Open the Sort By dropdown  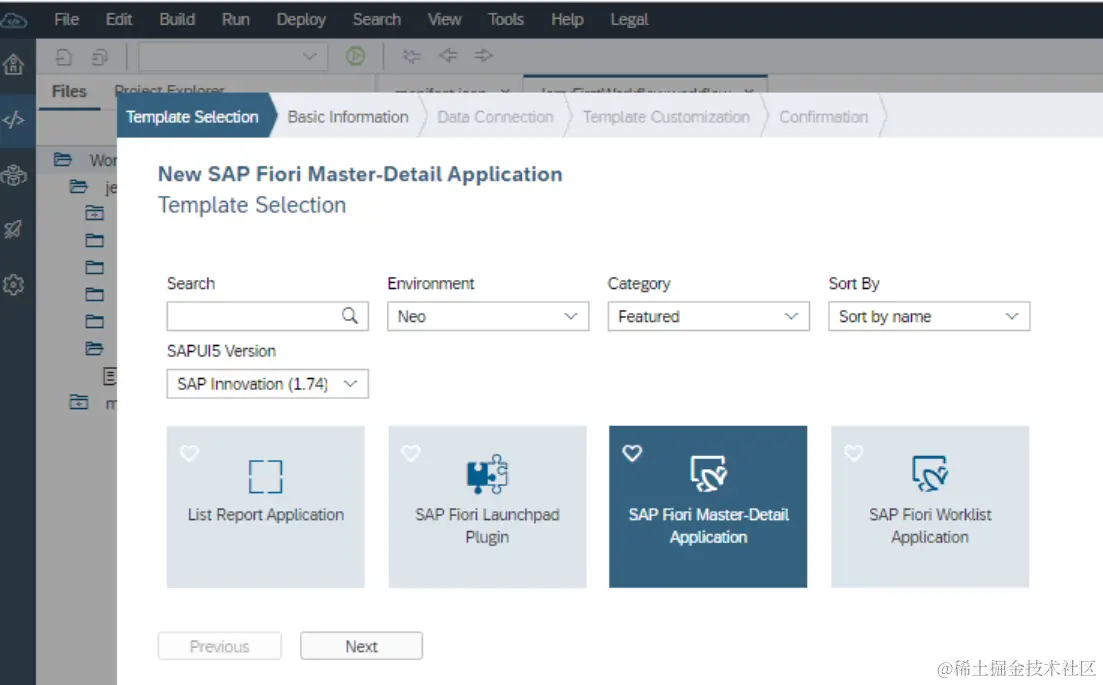[929, 316]
